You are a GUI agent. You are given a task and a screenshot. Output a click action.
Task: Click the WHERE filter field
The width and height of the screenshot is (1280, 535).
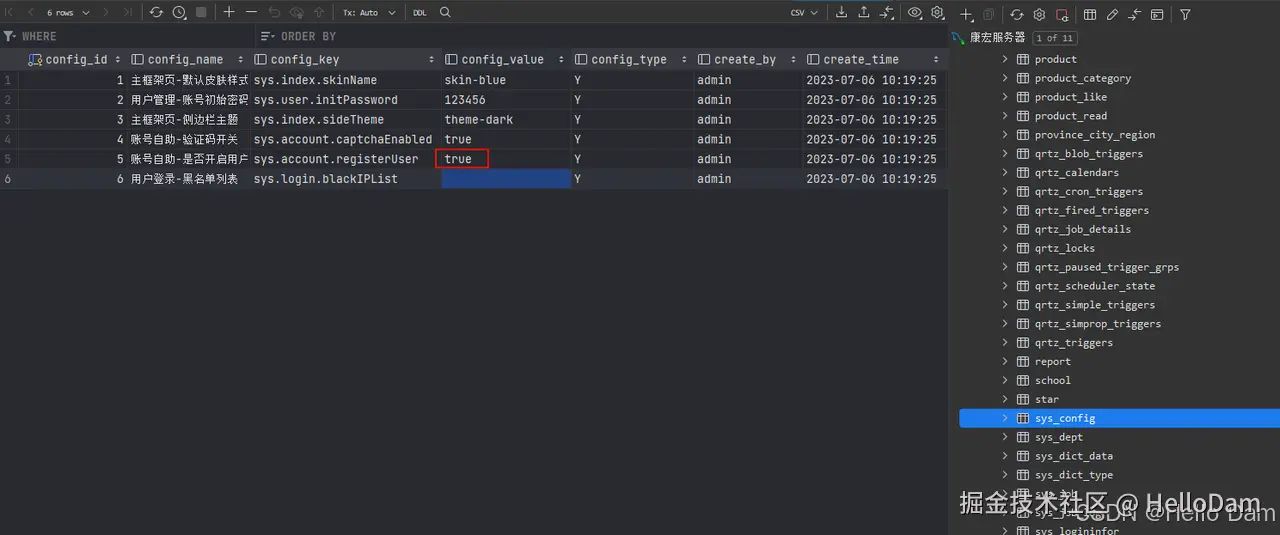click(128, 36)
